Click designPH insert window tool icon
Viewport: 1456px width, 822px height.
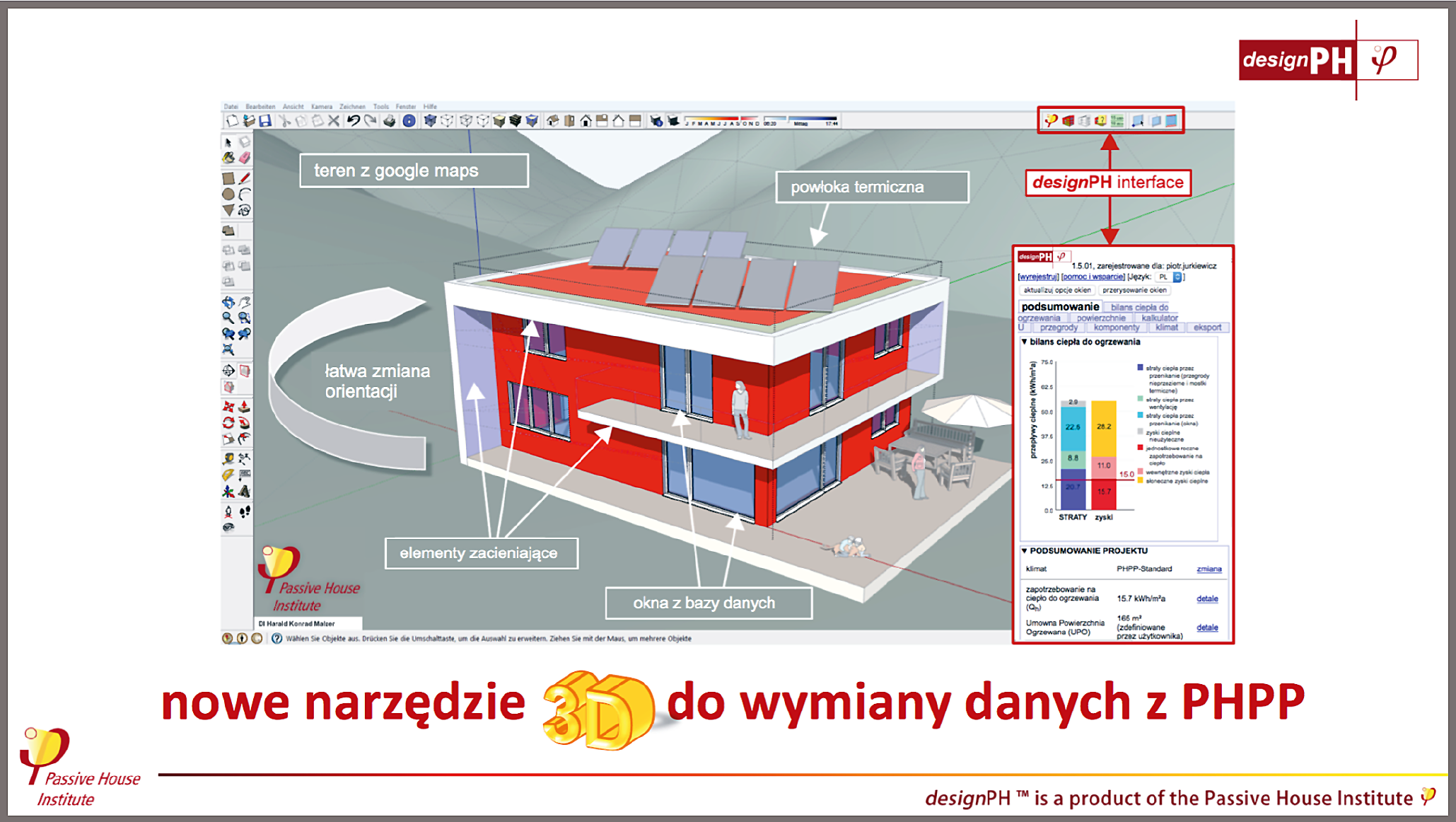(1138, 120)
